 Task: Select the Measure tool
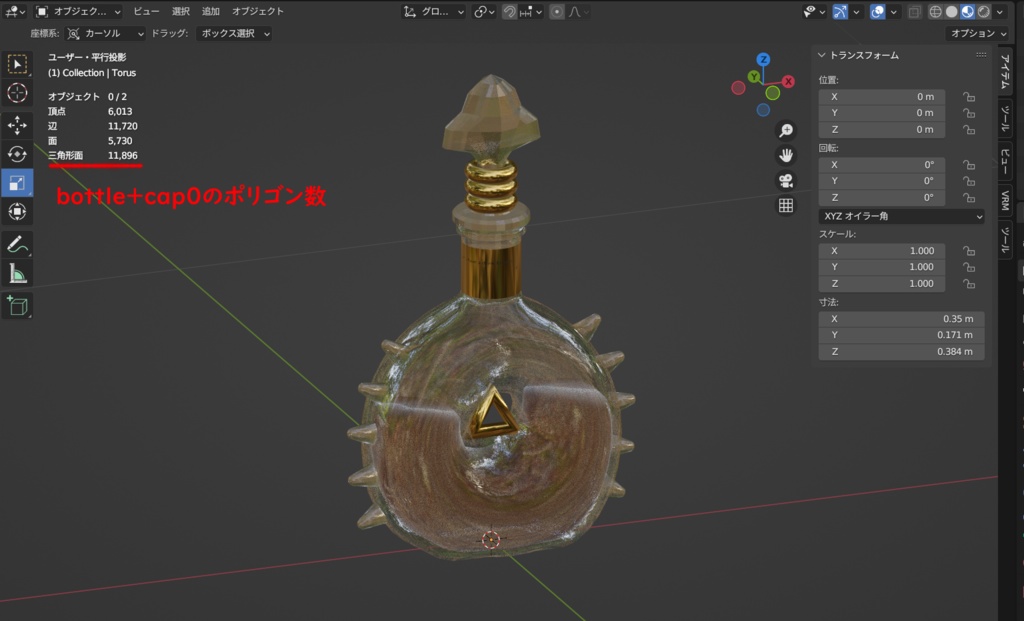point(17,274)
